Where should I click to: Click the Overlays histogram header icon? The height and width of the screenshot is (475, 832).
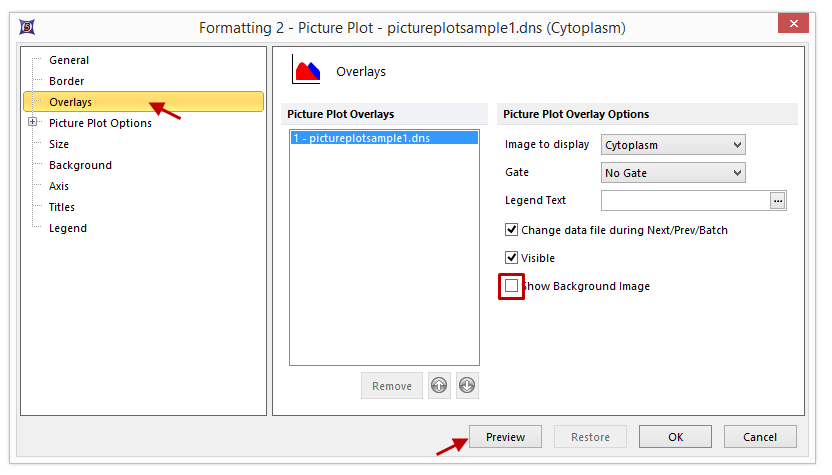click(305, 70)
